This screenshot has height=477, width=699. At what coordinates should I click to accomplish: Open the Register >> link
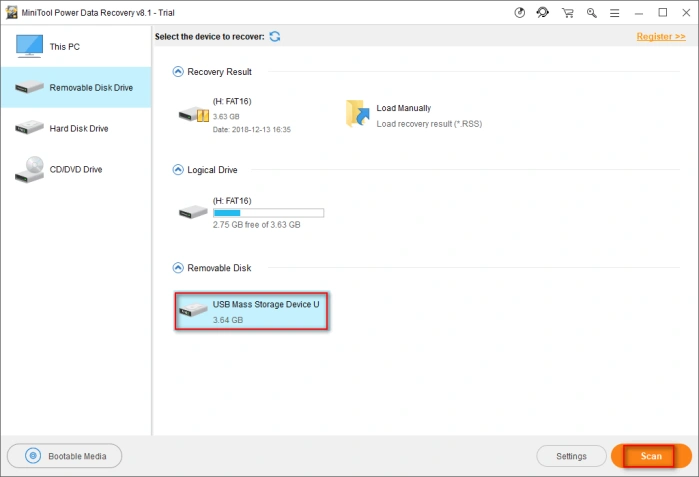661,37
